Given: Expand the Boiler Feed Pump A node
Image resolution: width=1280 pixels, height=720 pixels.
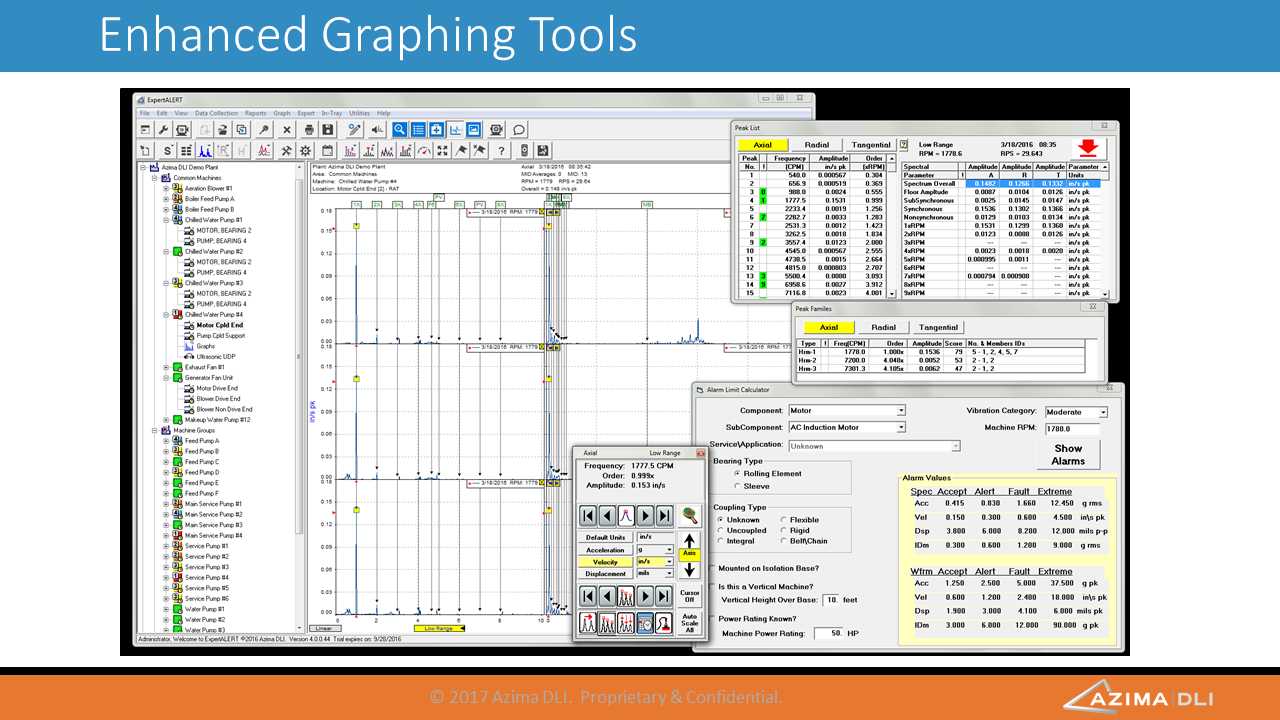Looking at the screenshot, I should [166, 199].
